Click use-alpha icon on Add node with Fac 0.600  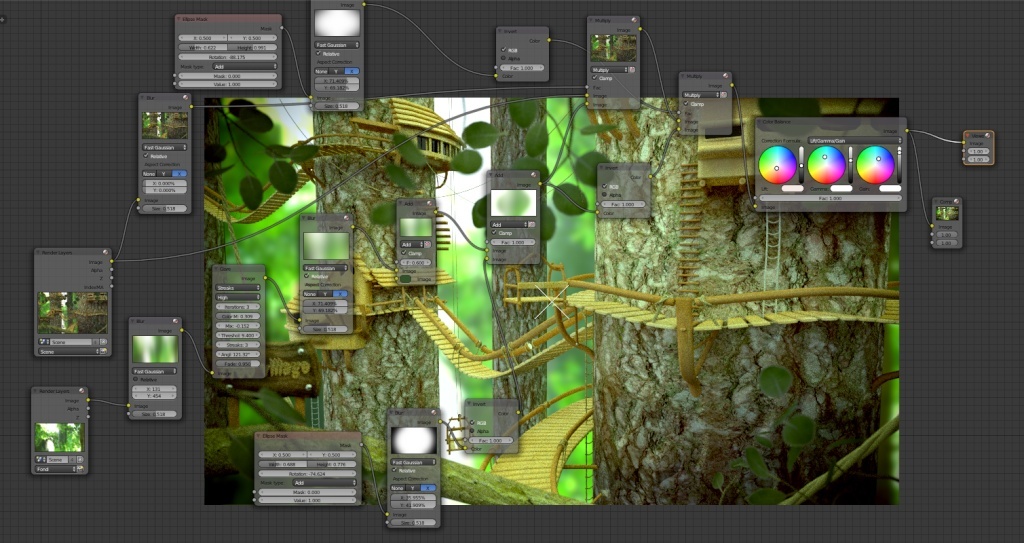[x=428, y=244]
